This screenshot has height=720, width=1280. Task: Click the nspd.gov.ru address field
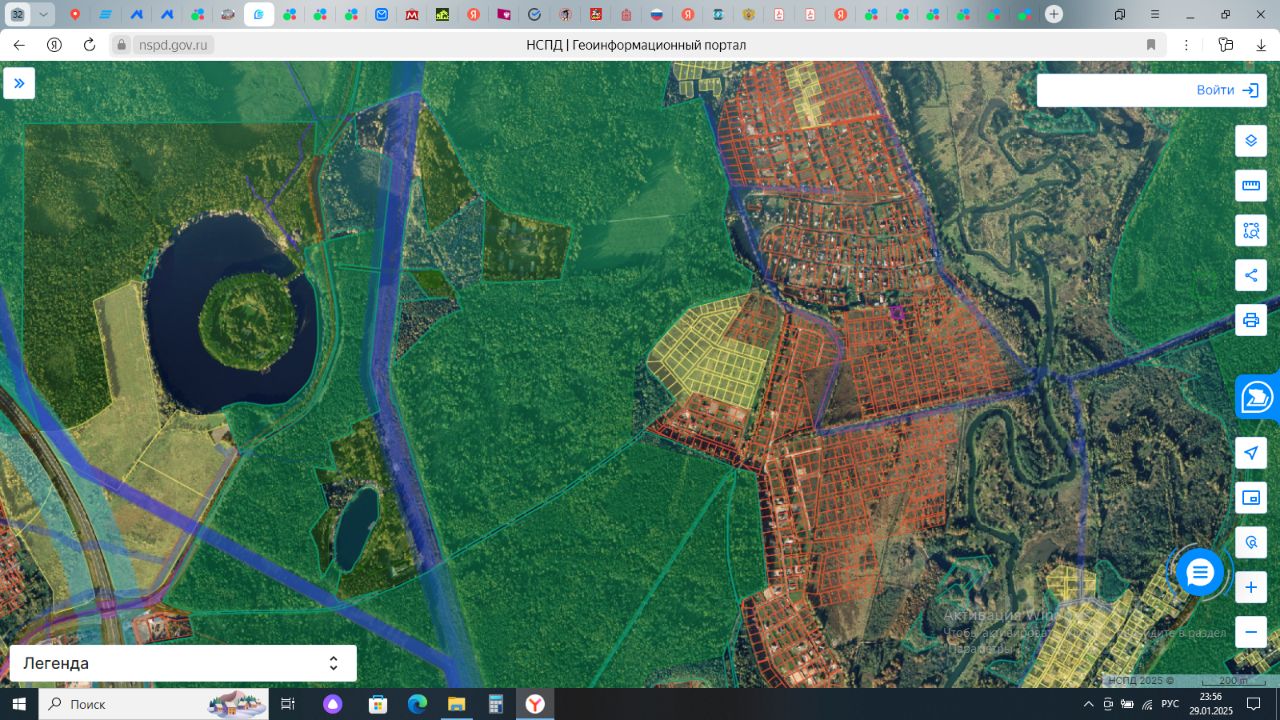161,45
